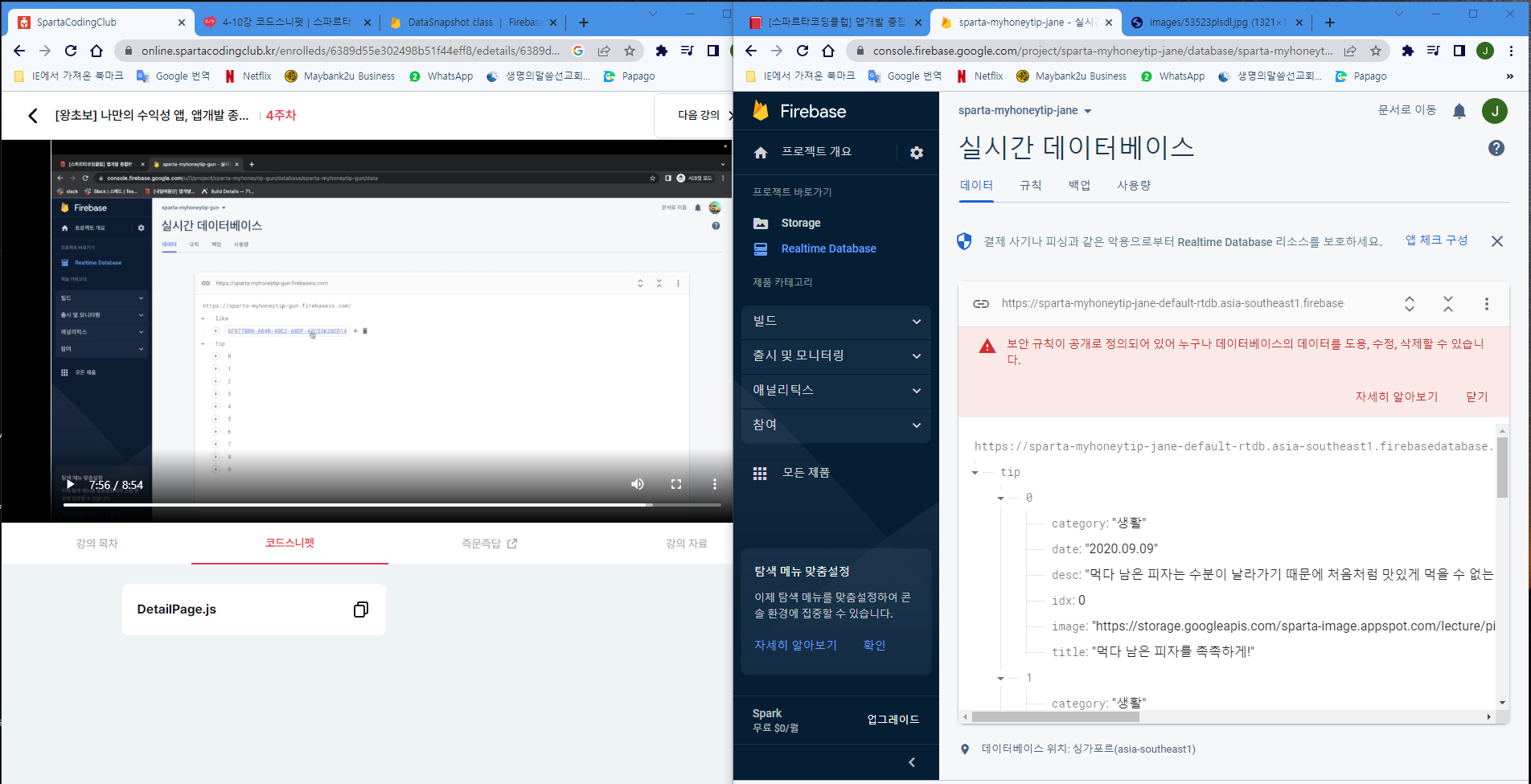This screenshot has width=1531, height=784.
Task: Bookmark the Firebase console page
Action: click(1376, 51)
